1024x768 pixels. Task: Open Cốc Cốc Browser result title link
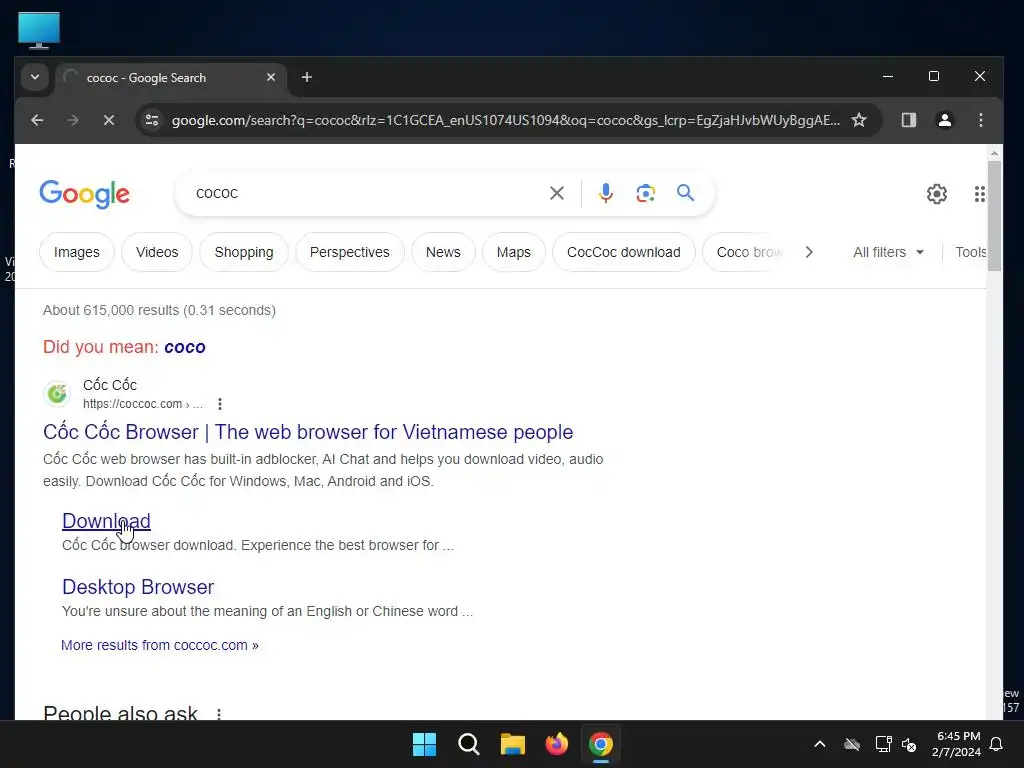pos(308,432)
